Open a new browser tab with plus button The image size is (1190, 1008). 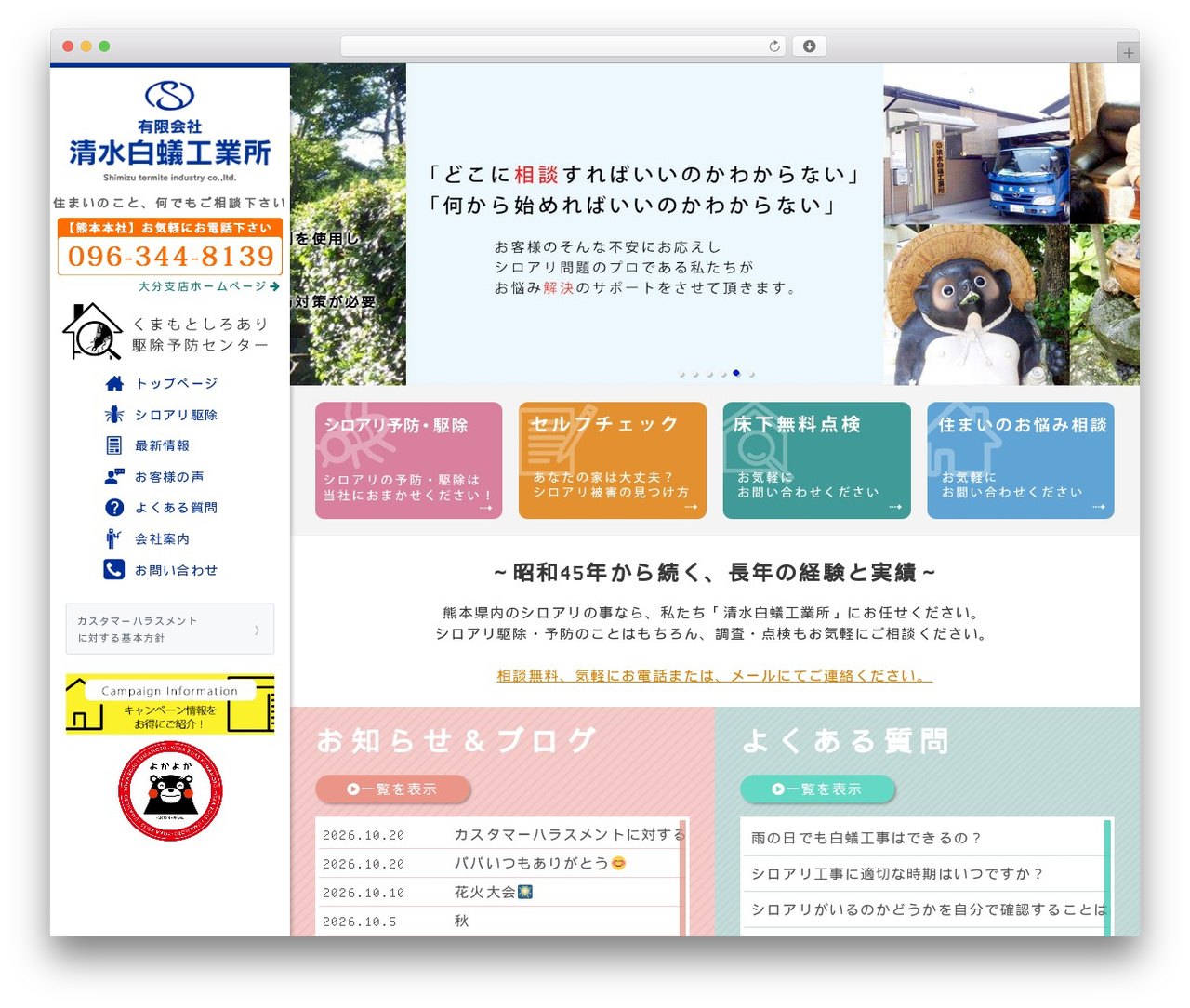[x=1129, y=53]
